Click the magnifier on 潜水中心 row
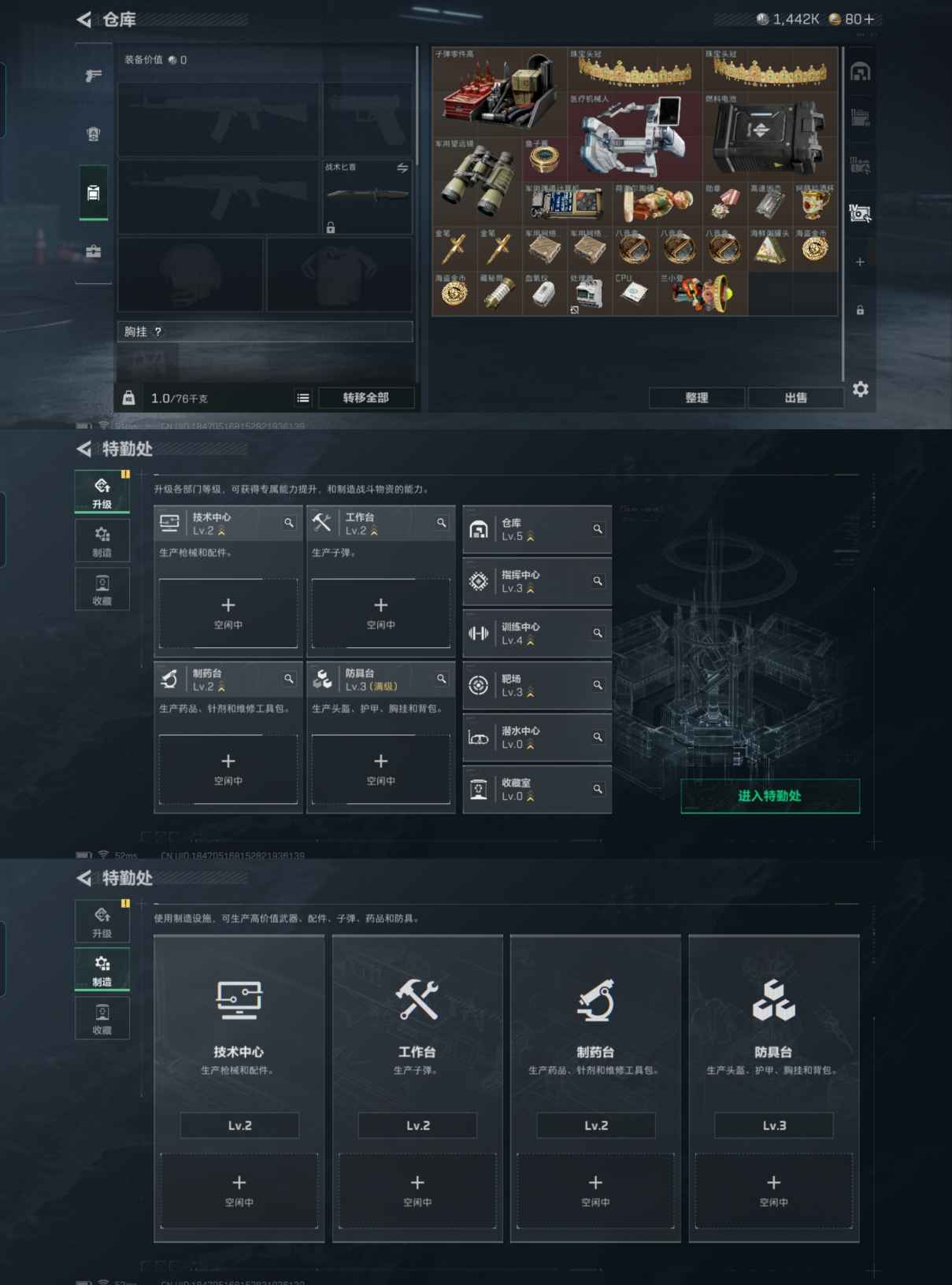This screenshot has height=1285, width=952. click(x=598, y=737)
